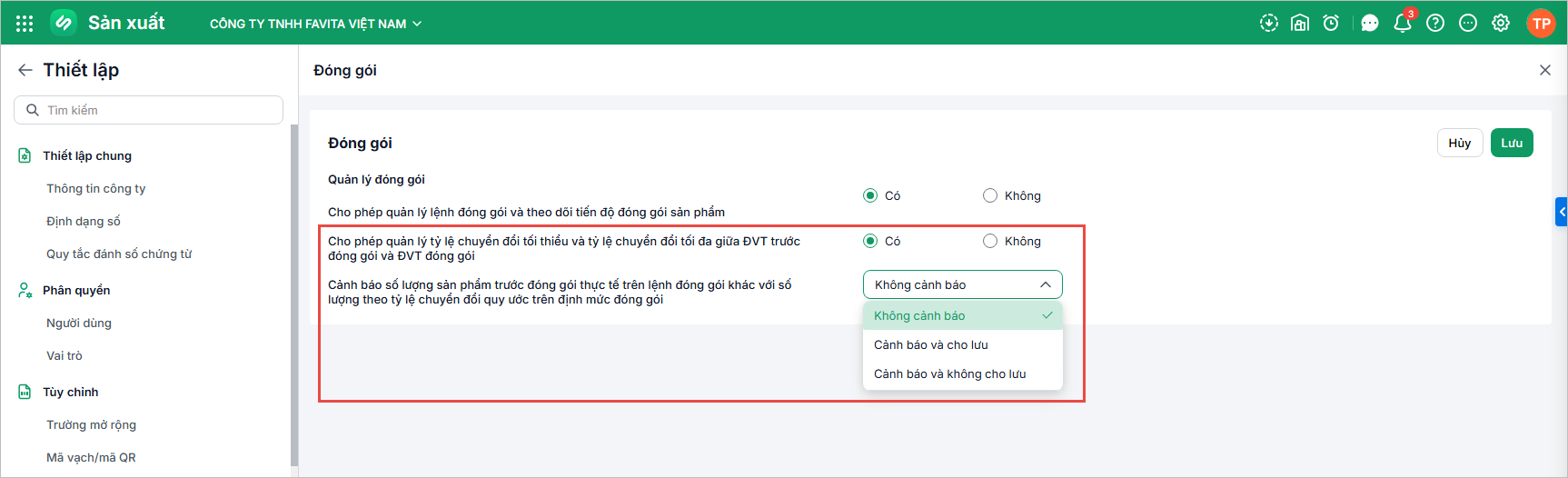Open Mã vạch/mã QR menu item

click(91, 457)
